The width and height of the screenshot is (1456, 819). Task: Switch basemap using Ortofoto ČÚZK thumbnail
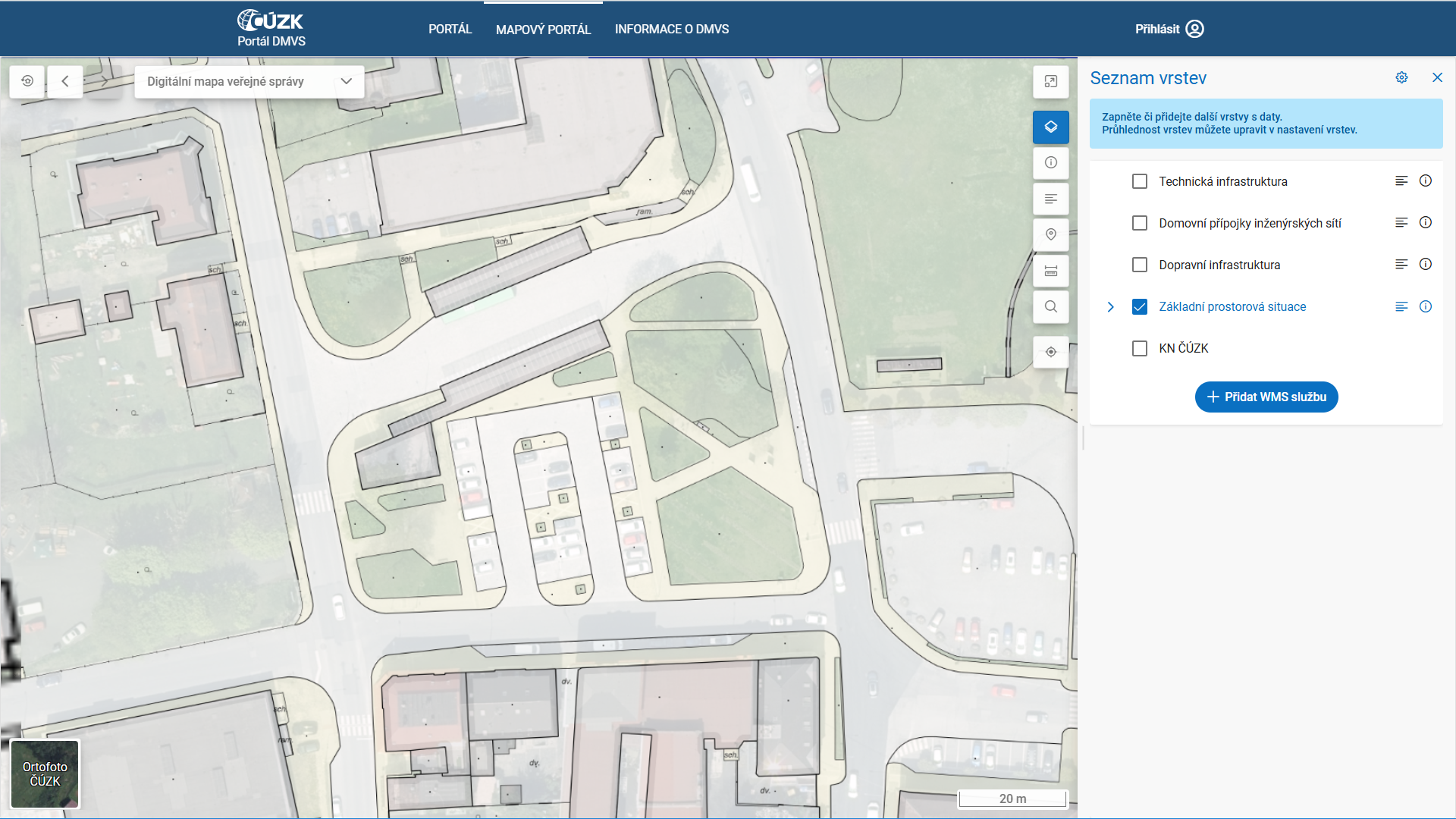pos(45,773)
